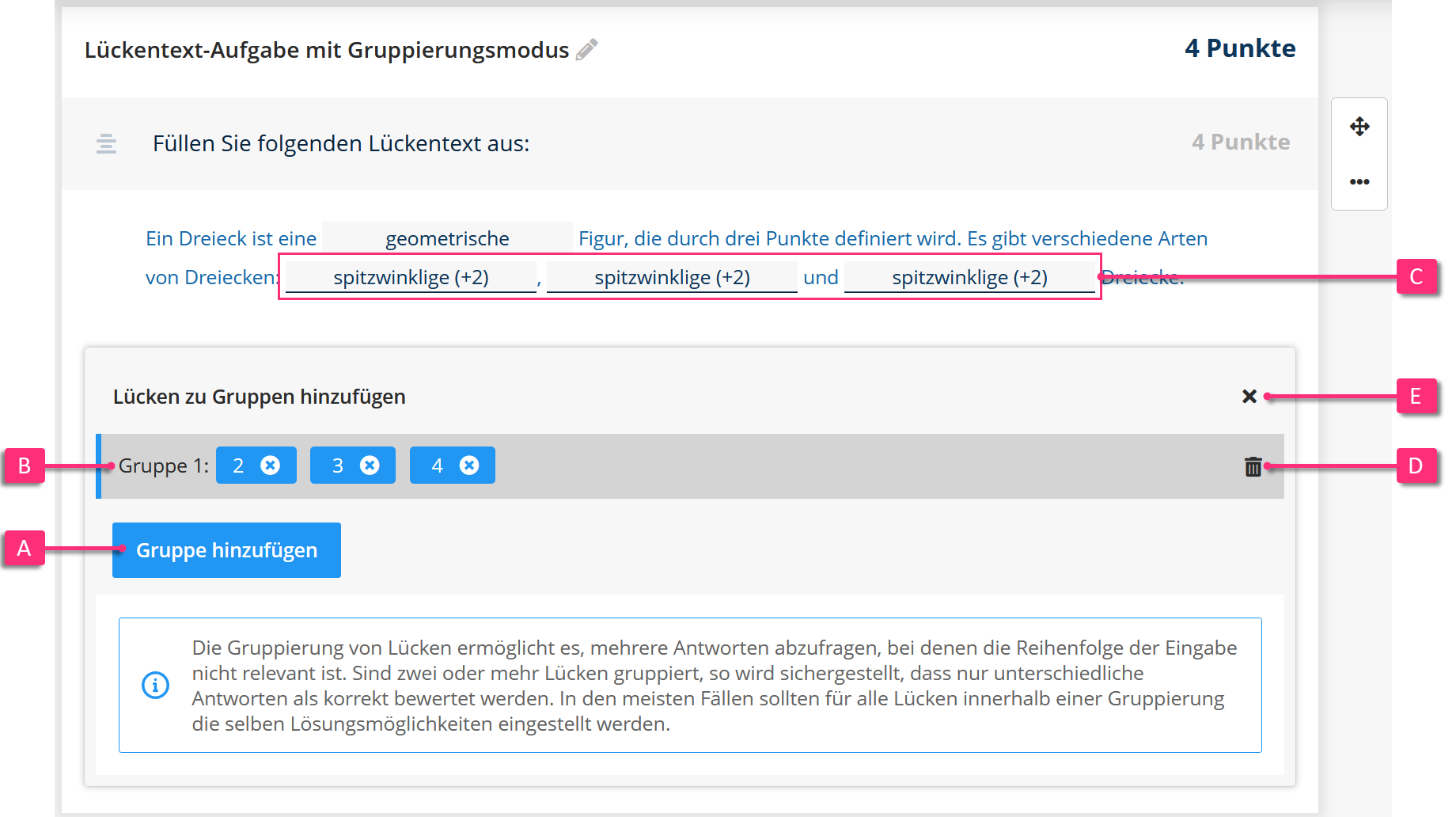
Task: Click the 'von Dreiecken:' text
Action: click(212, 277)
